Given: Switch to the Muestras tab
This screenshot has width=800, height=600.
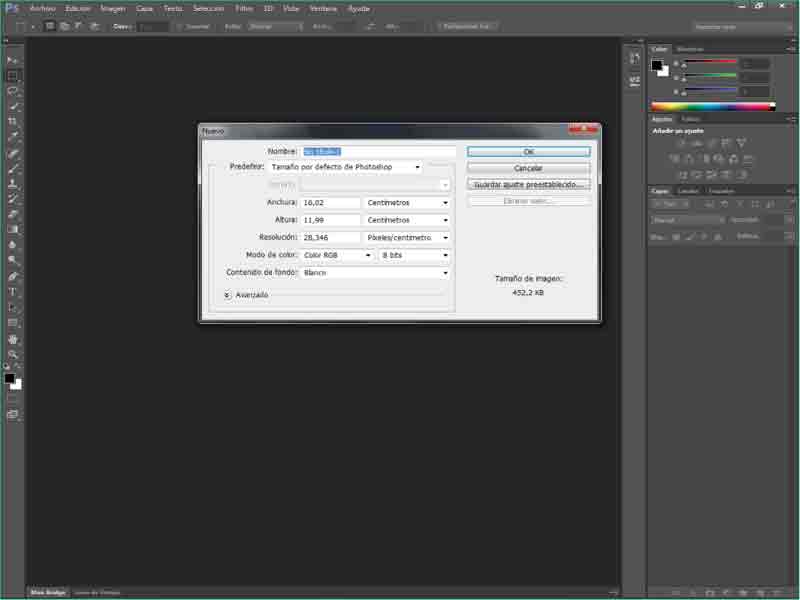Looking at the screenshot, I should [690, 48].
